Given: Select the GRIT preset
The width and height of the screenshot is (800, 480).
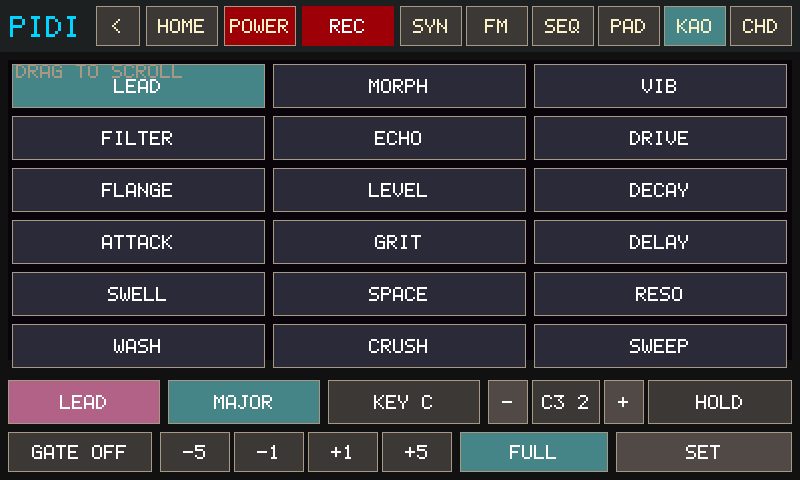Looking at the screenshot, I should click(399, 242).
